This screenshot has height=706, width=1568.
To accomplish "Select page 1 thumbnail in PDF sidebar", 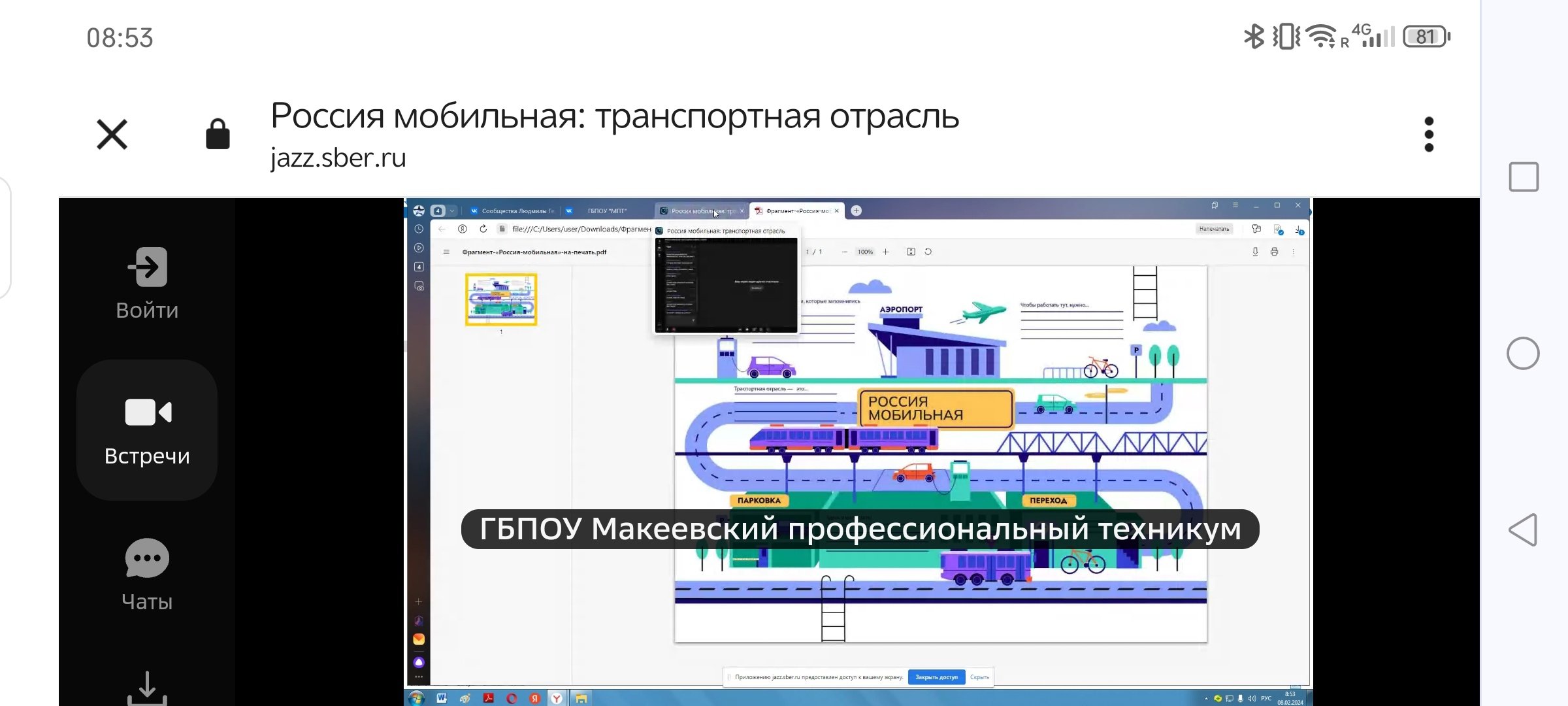I will [501, 299].
